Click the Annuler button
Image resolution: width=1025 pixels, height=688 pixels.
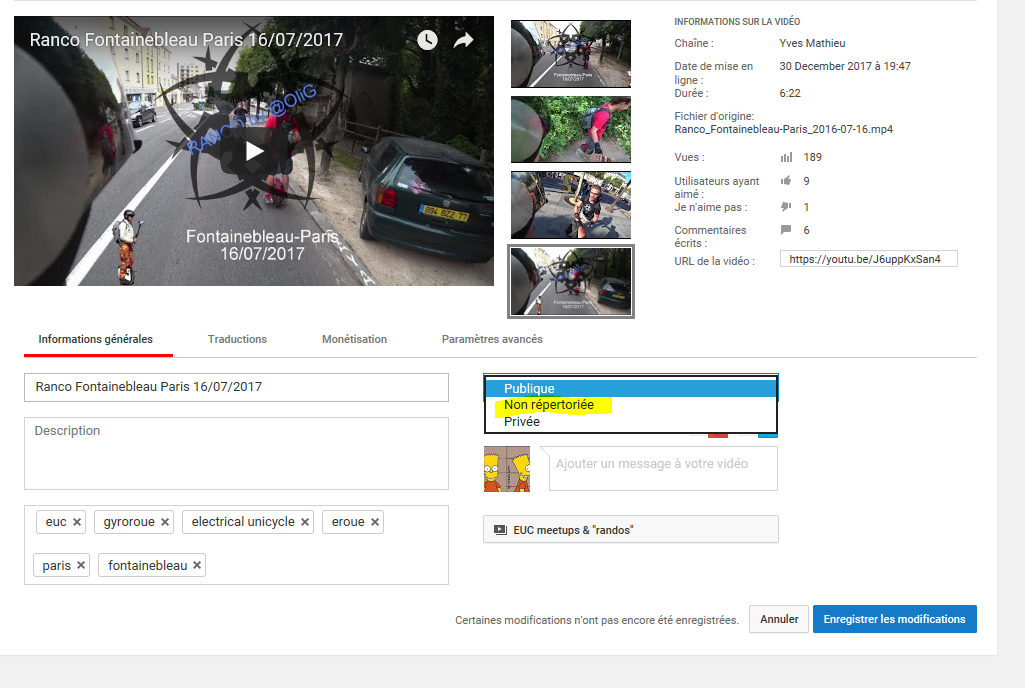click(779, 619)
